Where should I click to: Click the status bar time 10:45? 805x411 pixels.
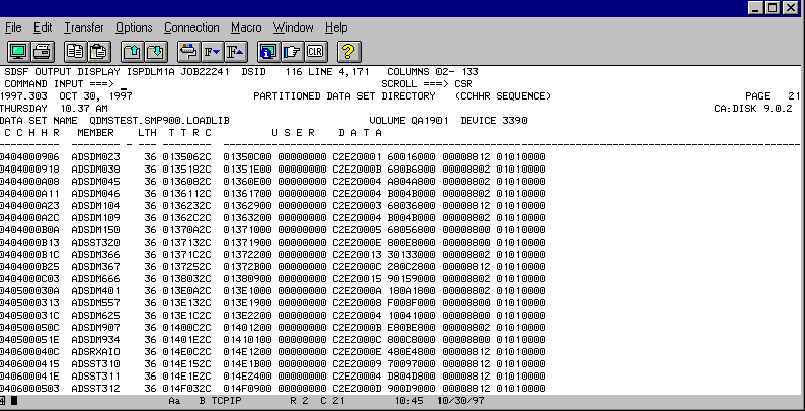coord(409,401)
